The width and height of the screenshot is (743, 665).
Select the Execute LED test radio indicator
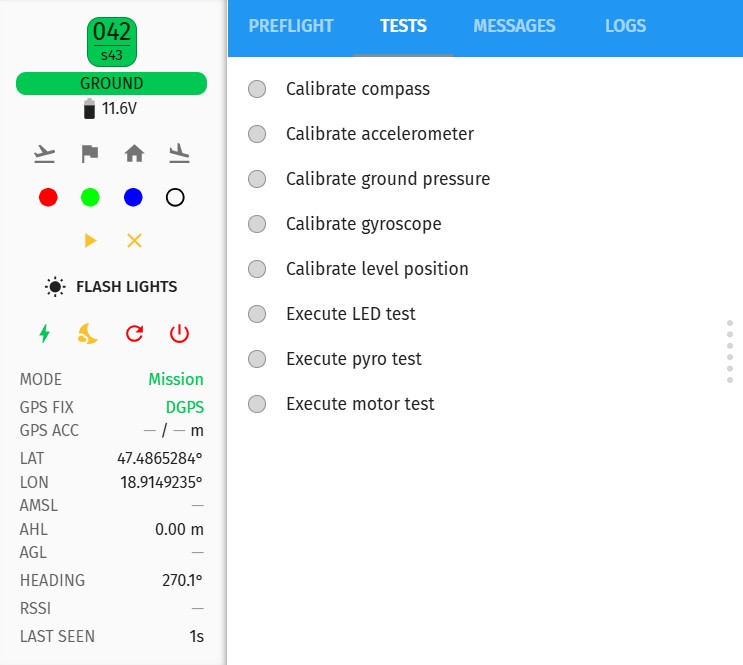point(257,314)
